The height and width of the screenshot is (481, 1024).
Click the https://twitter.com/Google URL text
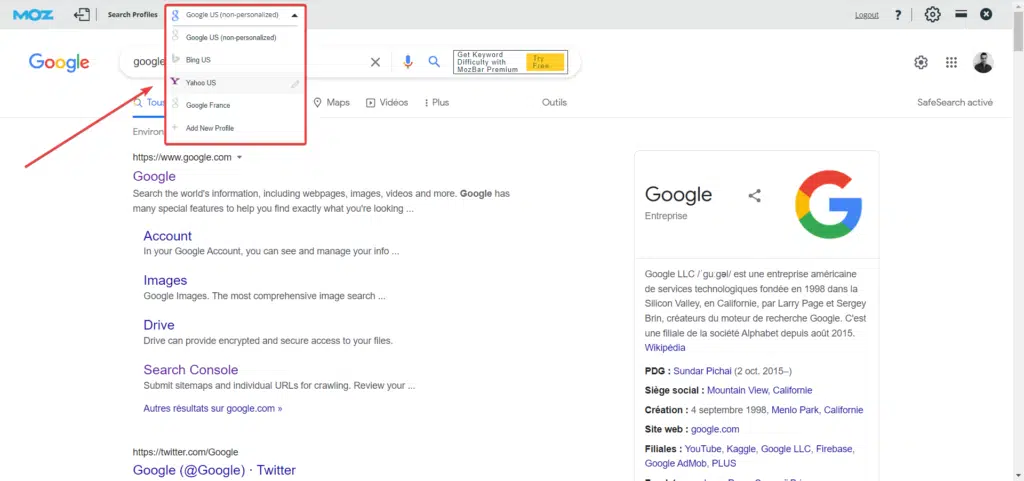click(x=185, y=452)
